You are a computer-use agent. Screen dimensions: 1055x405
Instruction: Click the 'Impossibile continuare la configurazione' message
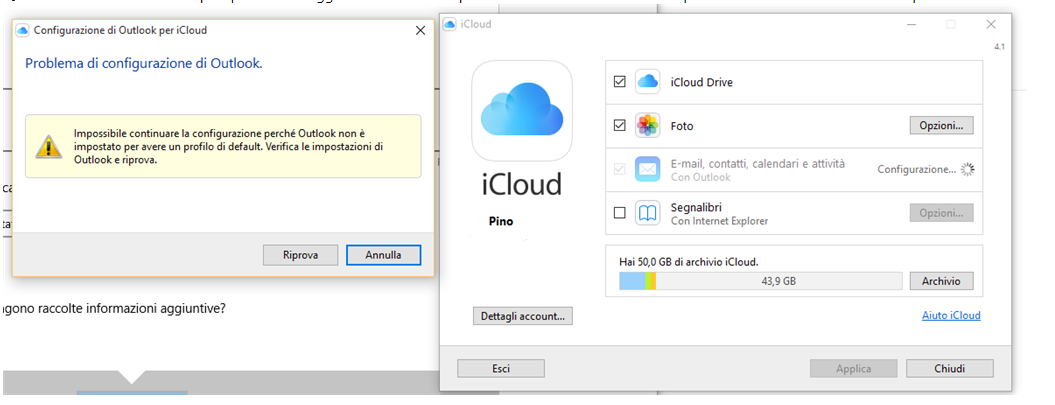coord(229,146)
